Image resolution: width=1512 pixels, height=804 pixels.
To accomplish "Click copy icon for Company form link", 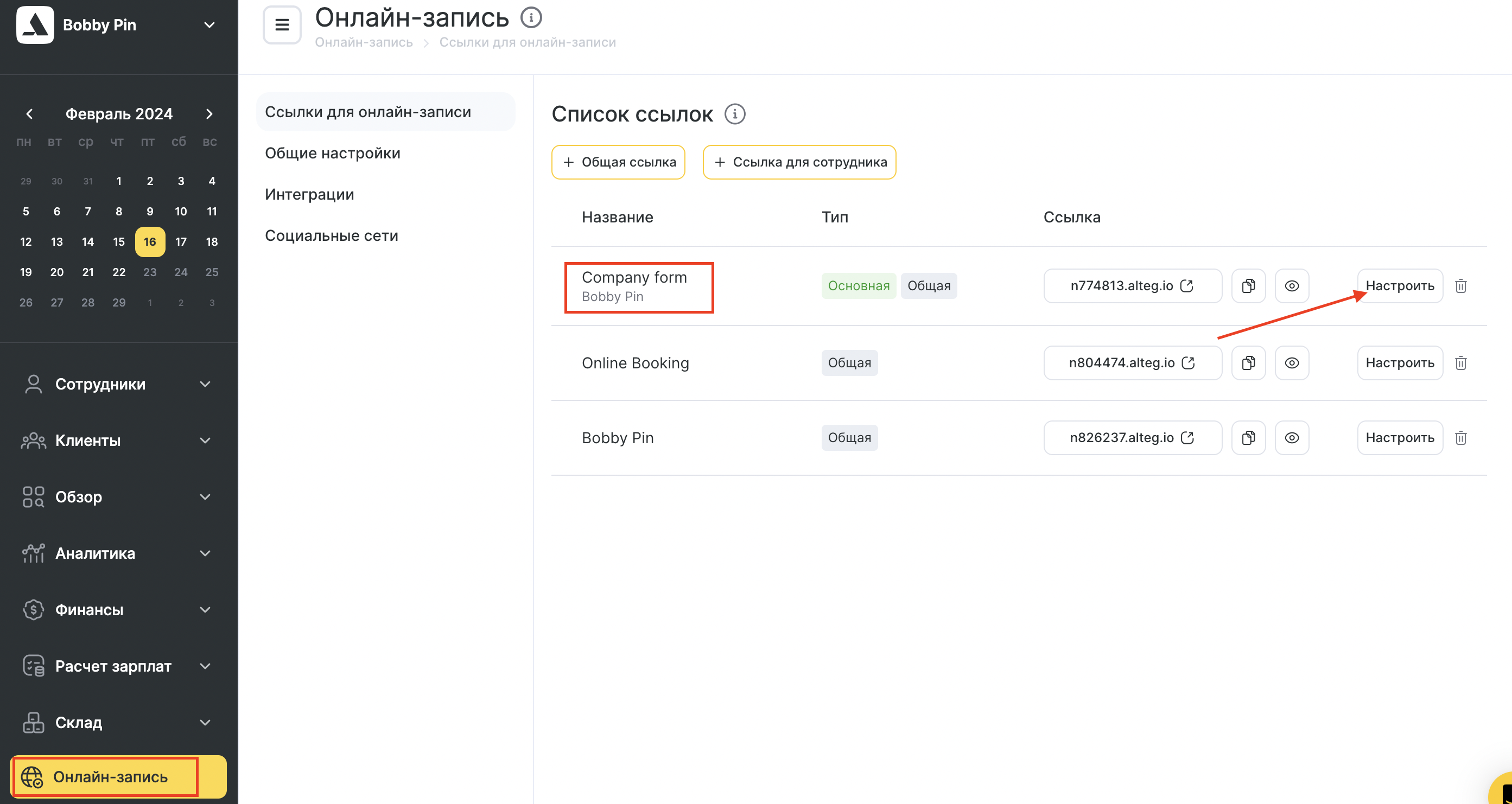I will (x=1248, y=285).
